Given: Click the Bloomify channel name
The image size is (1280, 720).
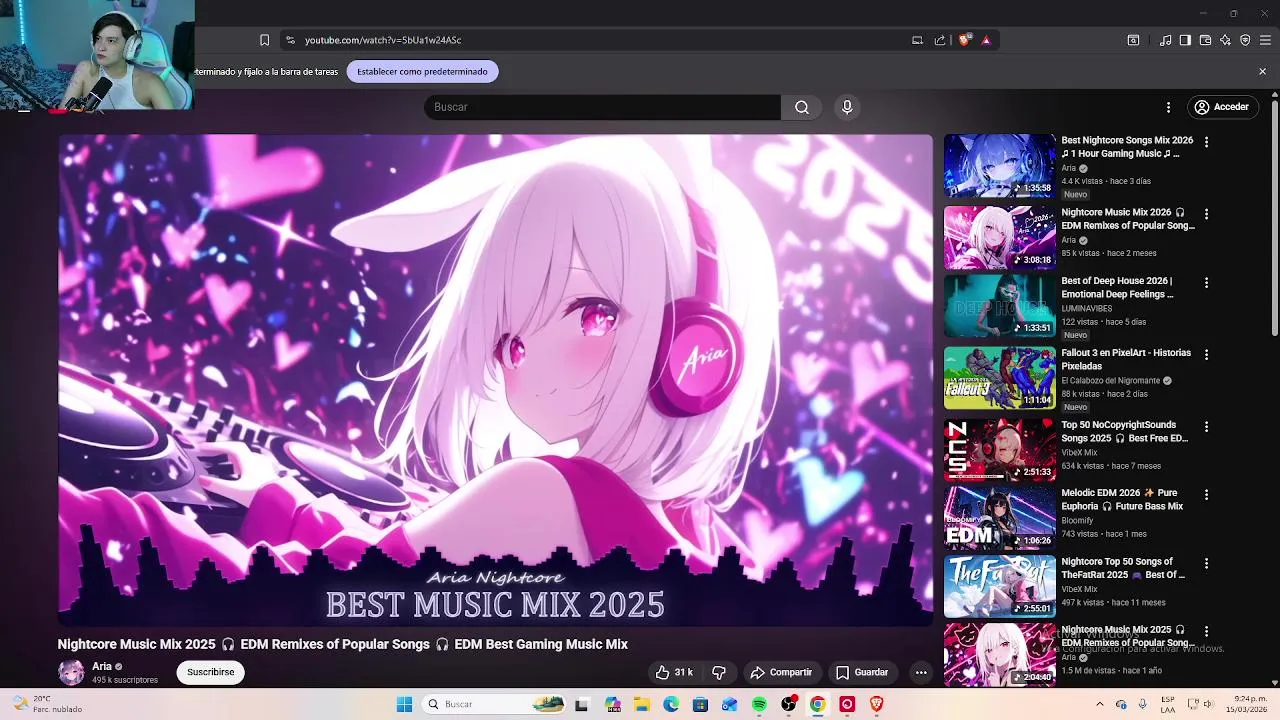Looking at the screenshot, I should tap(1077, 521).
